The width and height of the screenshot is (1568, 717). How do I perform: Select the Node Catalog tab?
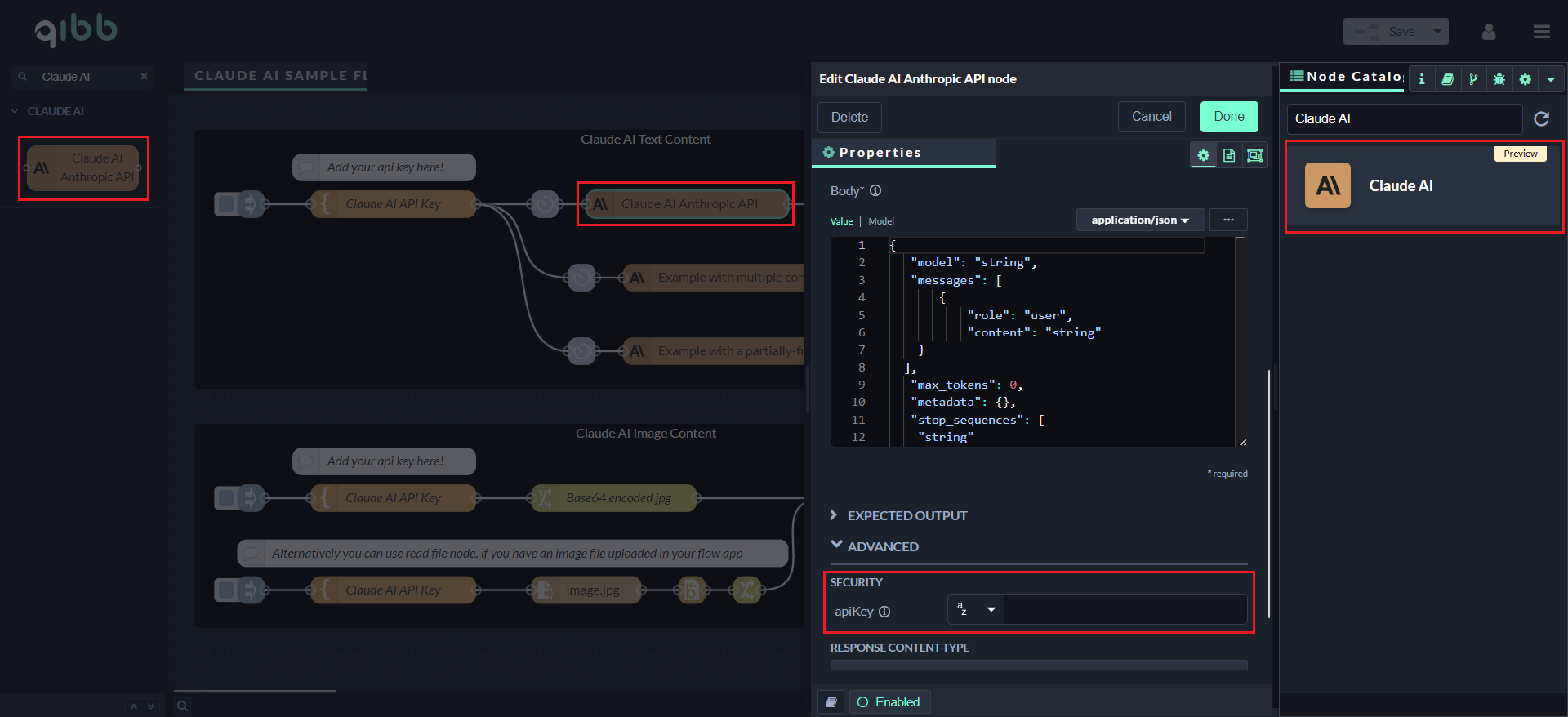tap(1346, 77)
